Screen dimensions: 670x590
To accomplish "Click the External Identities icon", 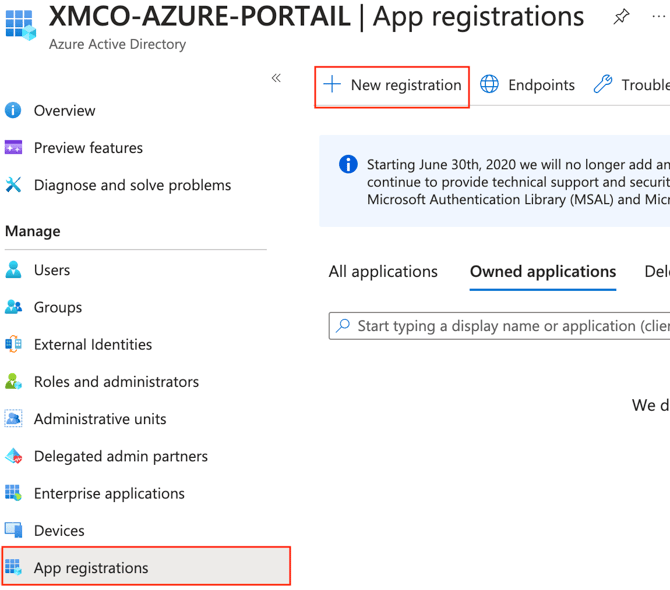I will [x=13, y=344].
